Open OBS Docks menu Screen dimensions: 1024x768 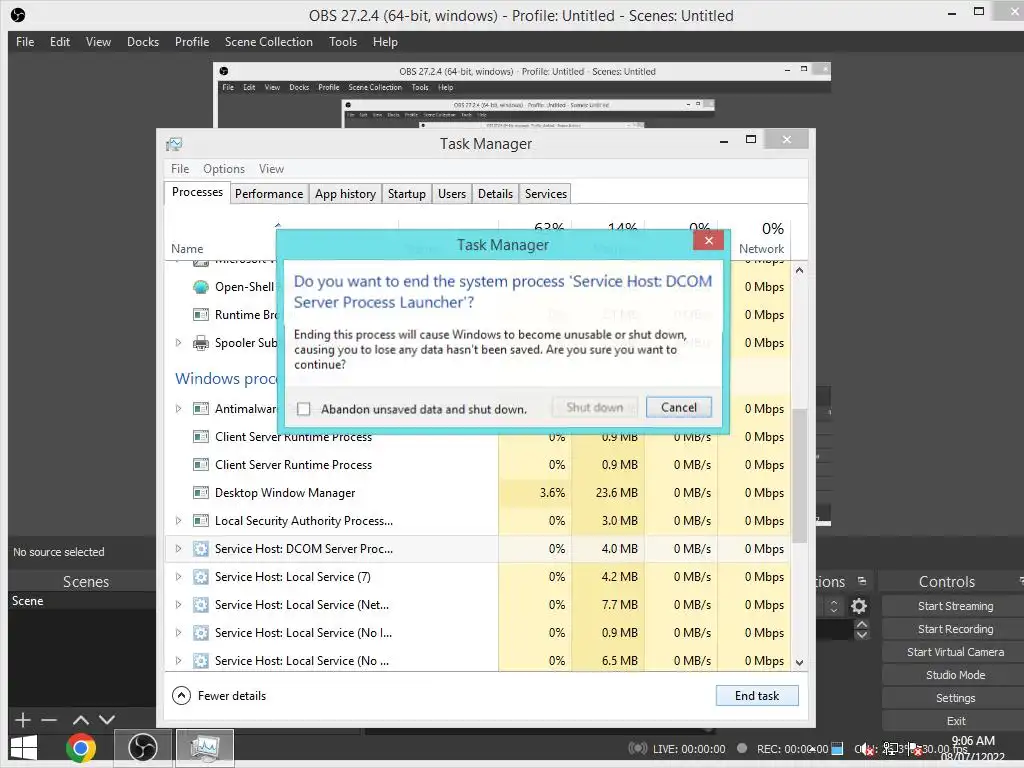[x=143, y=42]
